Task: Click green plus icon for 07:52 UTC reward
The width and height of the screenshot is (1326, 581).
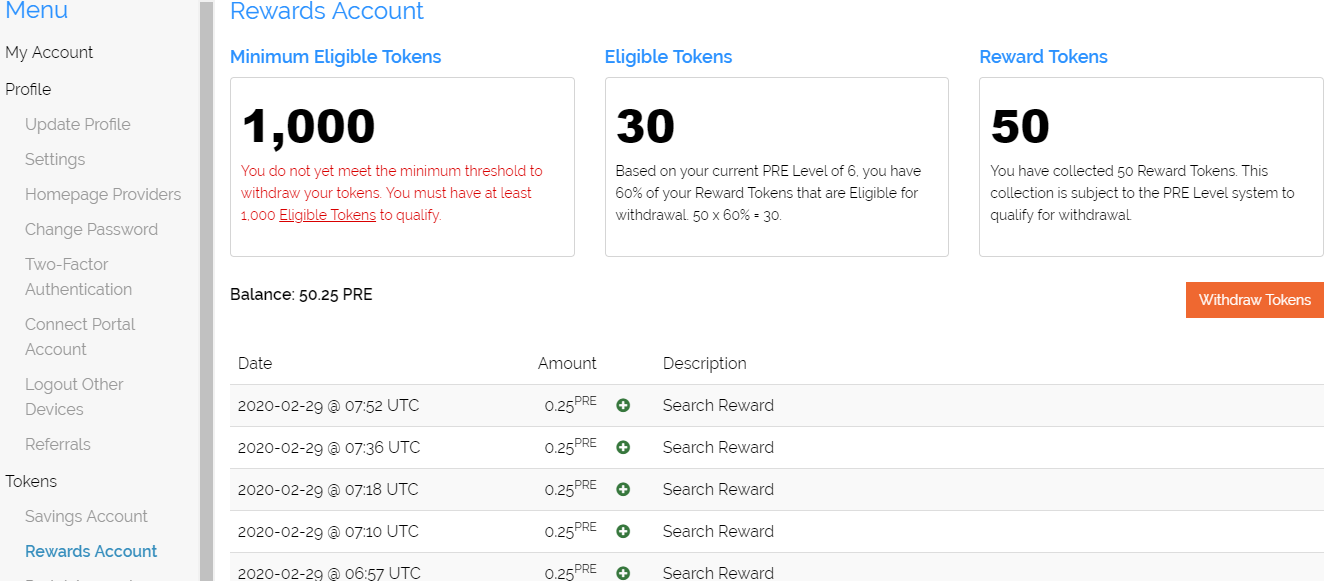Action: pyautogui.click(x=623, y=406)
